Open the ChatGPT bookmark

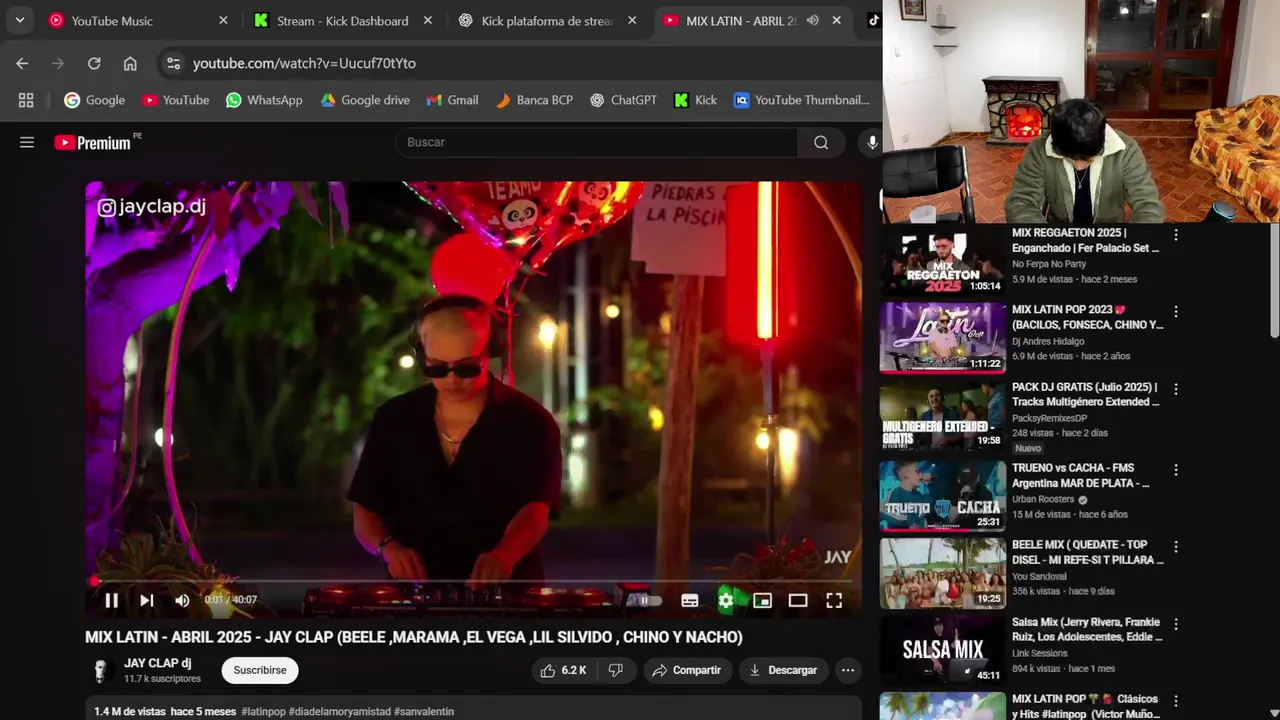[x=623, y=100]
